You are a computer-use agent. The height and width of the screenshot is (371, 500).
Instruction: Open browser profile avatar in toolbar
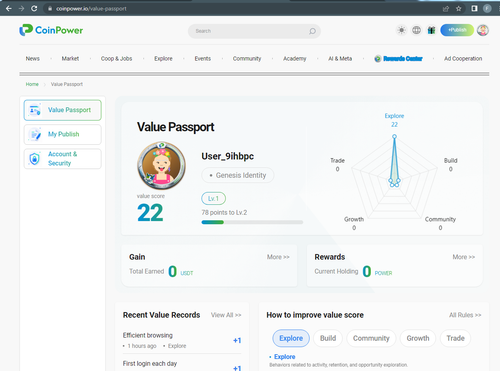tap(487, 9)
